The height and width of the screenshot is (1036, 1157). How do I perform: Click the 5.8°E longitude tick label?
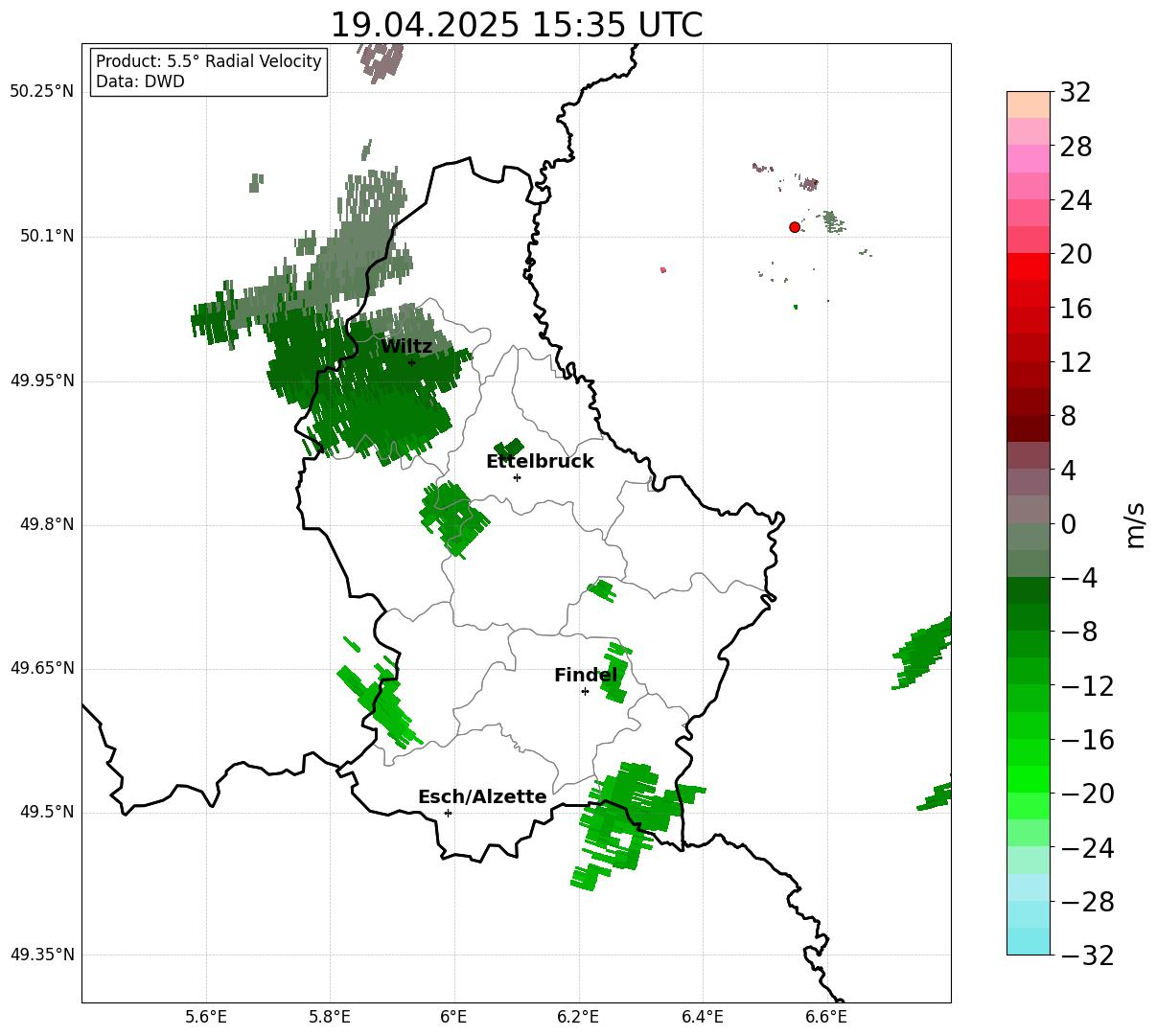[331, 1017]
